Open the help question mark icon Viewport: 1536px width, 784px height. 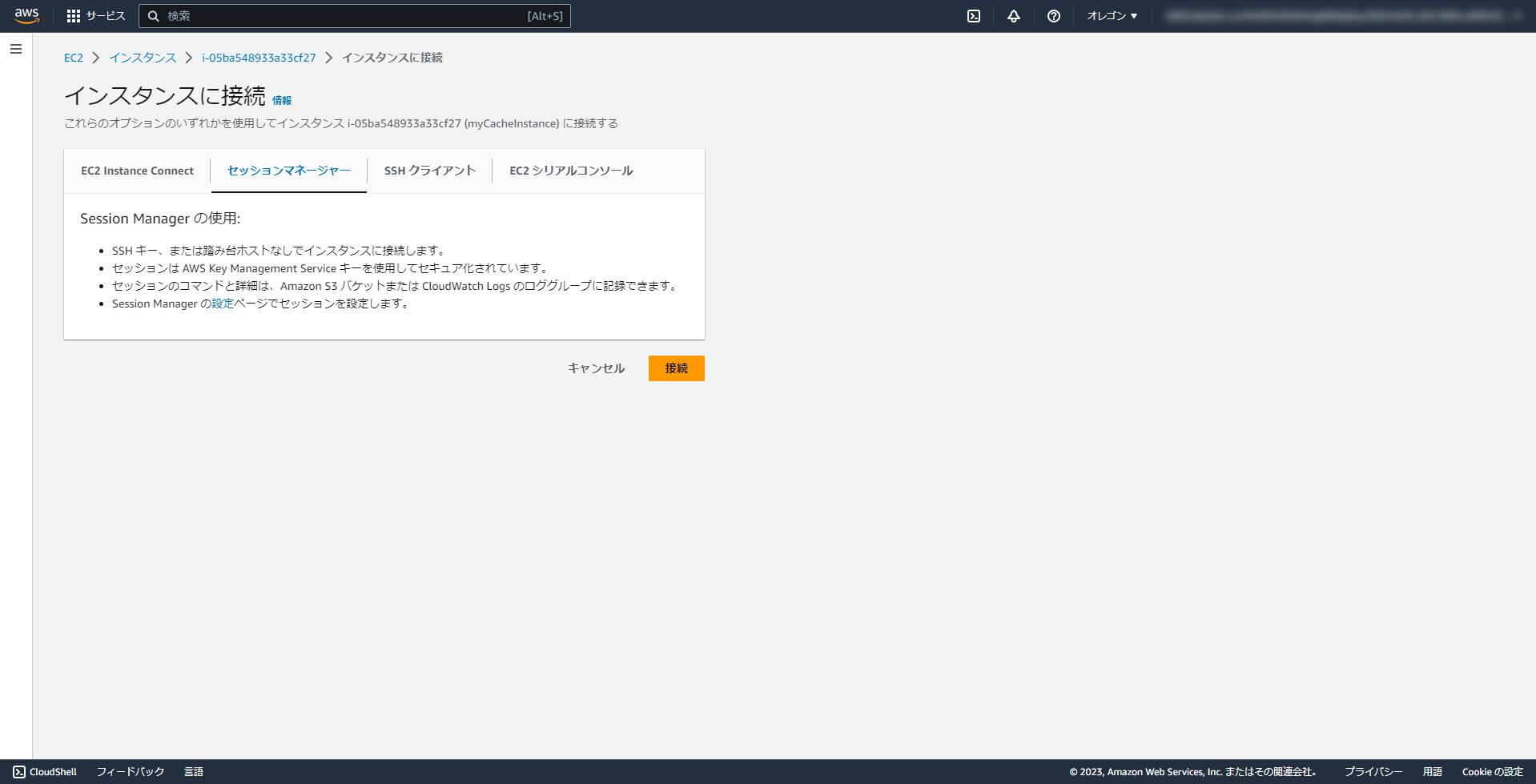1053,15
